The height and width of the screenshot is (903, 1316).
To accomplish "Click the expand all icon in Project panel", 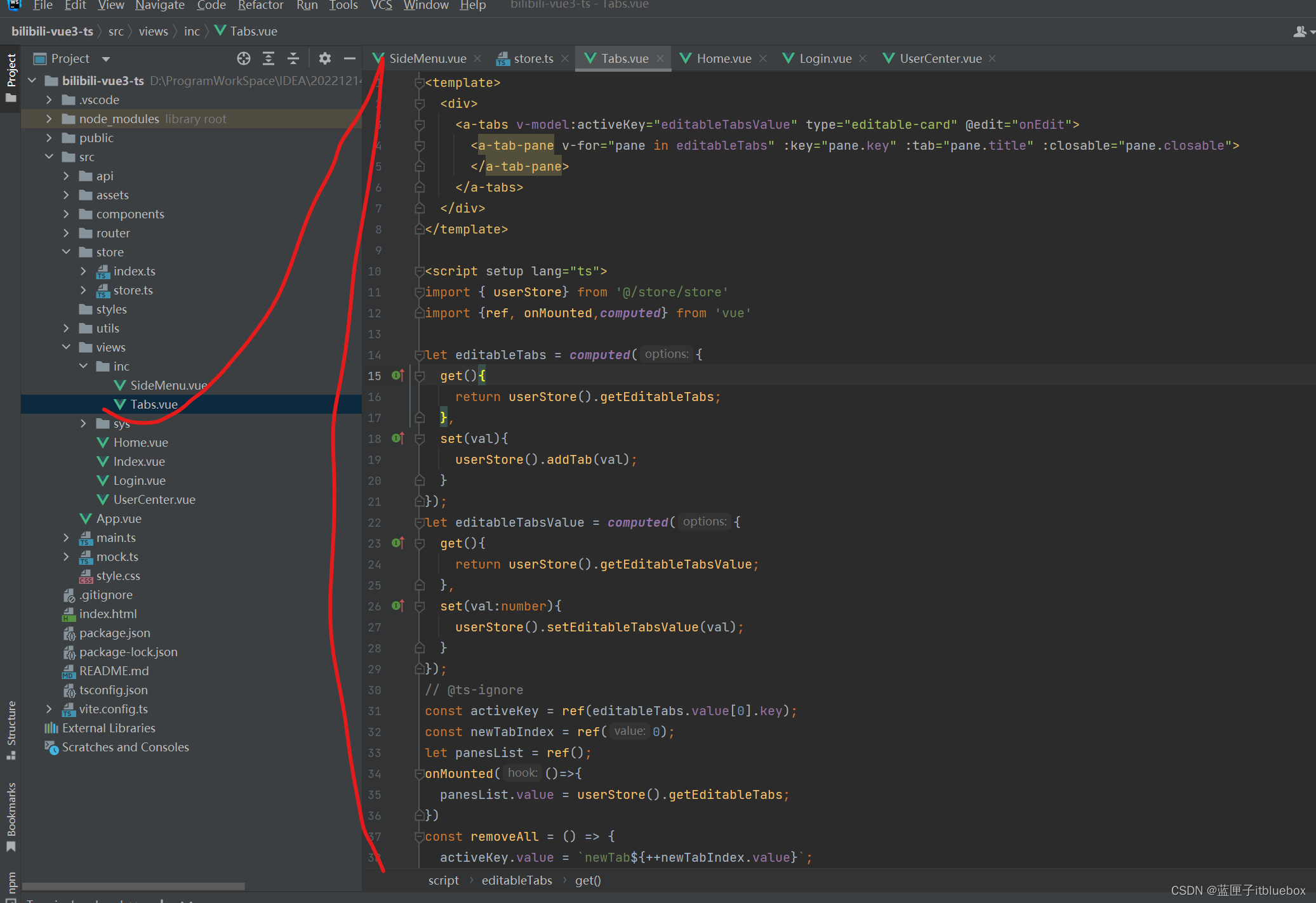I will pos(269,58).
